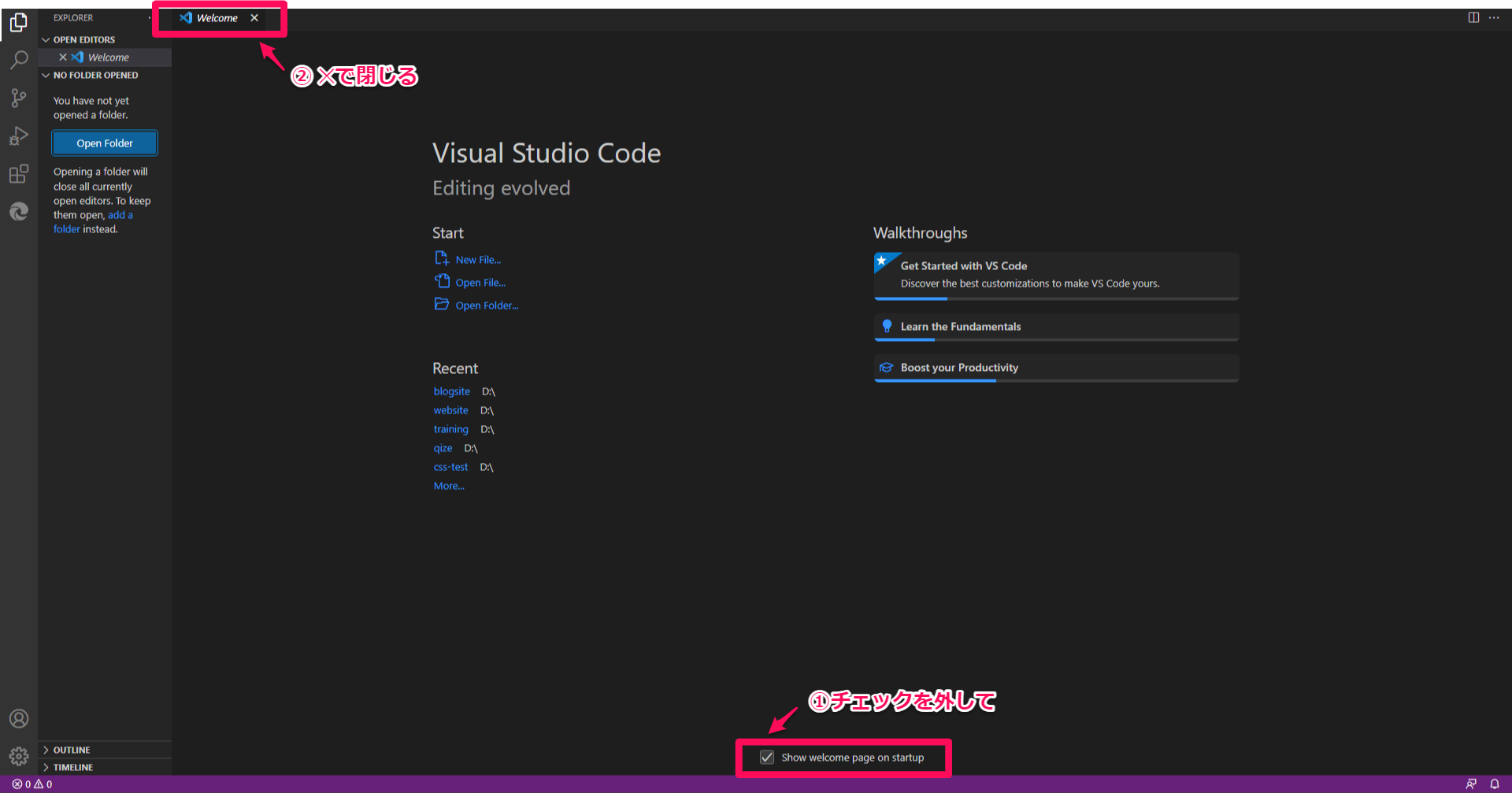The image size is (1512, 793).
Task: Click the split editor right icon
Action: tap(1473, 17)
